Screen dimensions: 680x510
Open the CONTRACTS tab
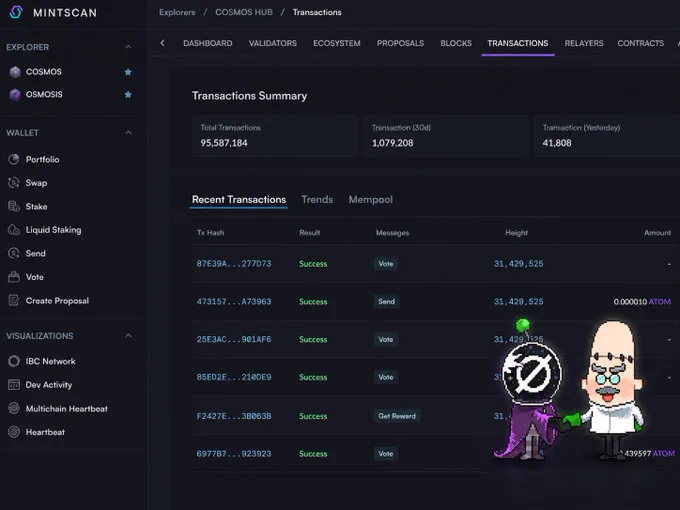coord(641,43)
